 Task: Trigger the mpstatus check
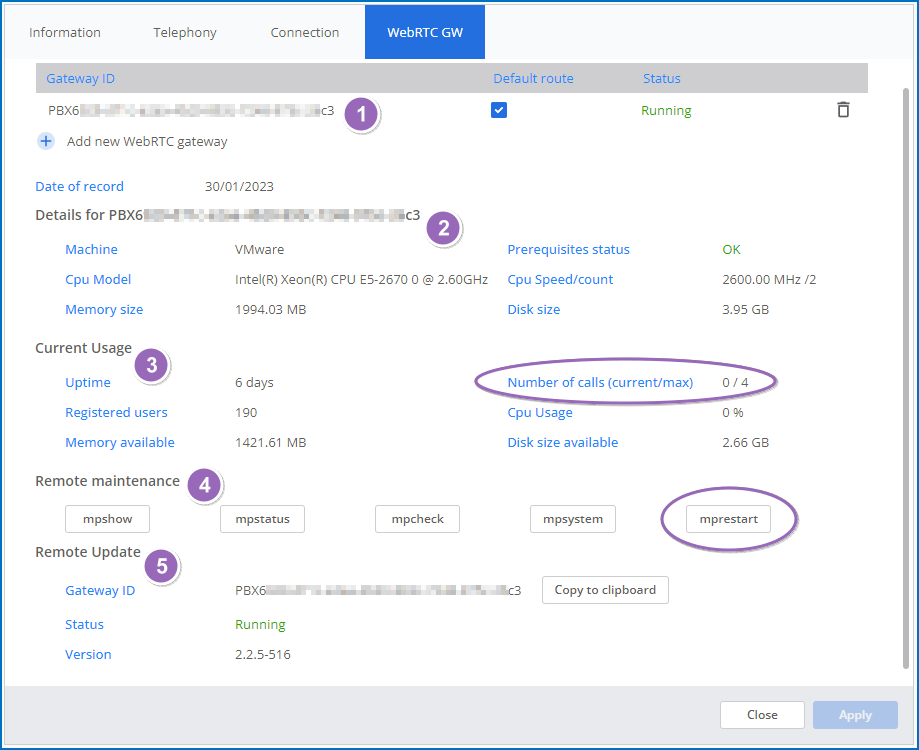coord(262,519)
